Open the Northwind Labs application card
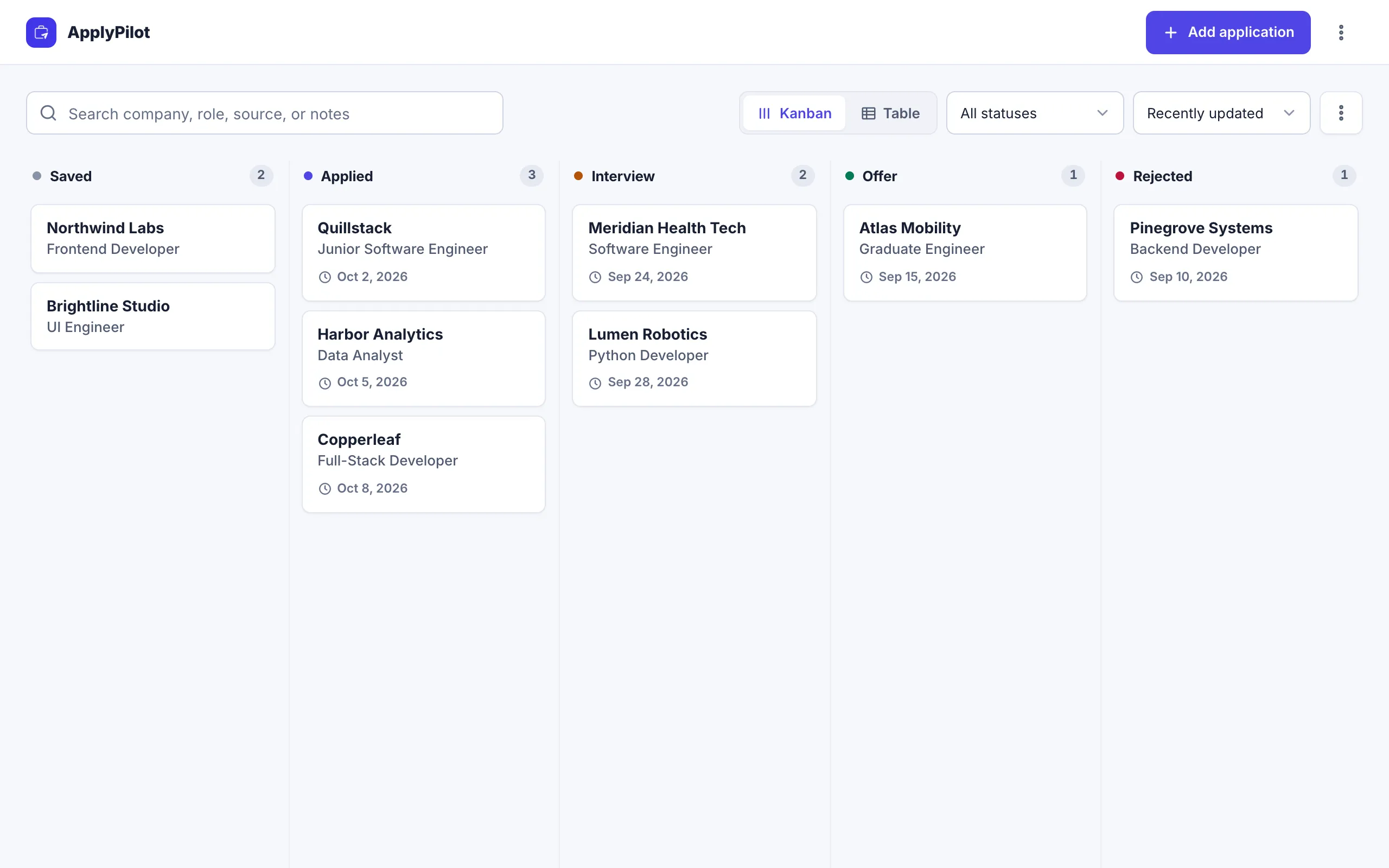This screenshot has width=1389, height=868. 152,238
